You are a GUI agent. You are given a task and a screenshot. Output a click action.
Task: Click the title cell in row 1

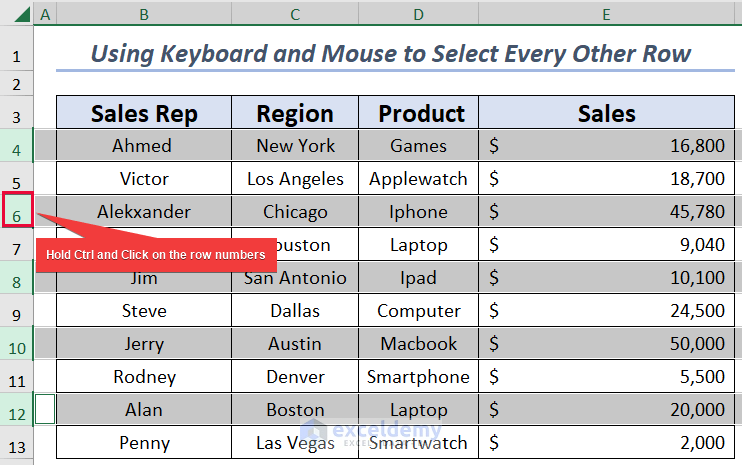click(x=390, y=53)
